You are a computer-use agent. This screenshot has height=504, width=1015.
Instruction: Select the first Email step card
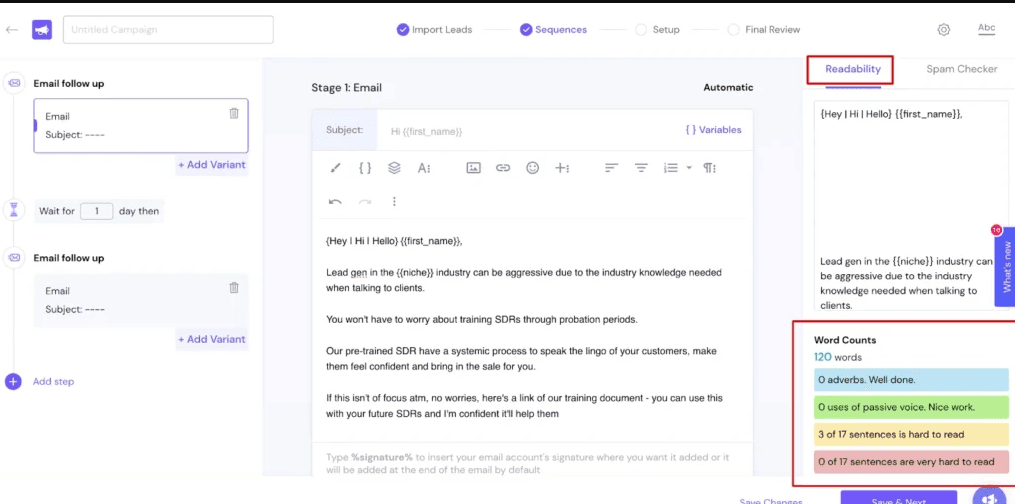tap(141, 126)
